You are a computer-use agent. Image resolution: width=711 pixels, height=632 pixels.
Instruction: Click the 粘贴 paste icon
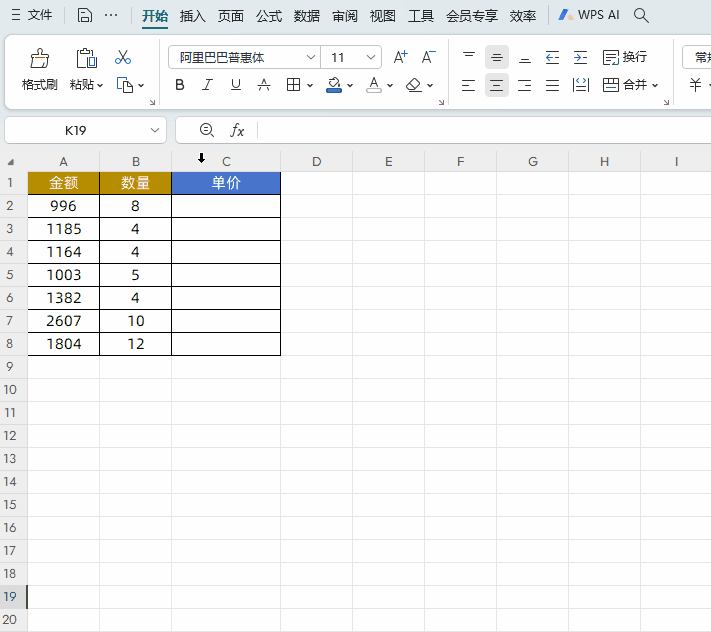[x=86, y=58]
